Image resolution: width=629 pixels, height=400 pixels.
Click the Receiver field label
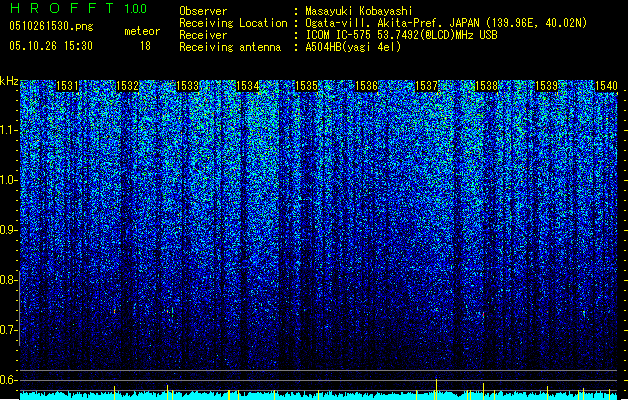tap(203, 35)
